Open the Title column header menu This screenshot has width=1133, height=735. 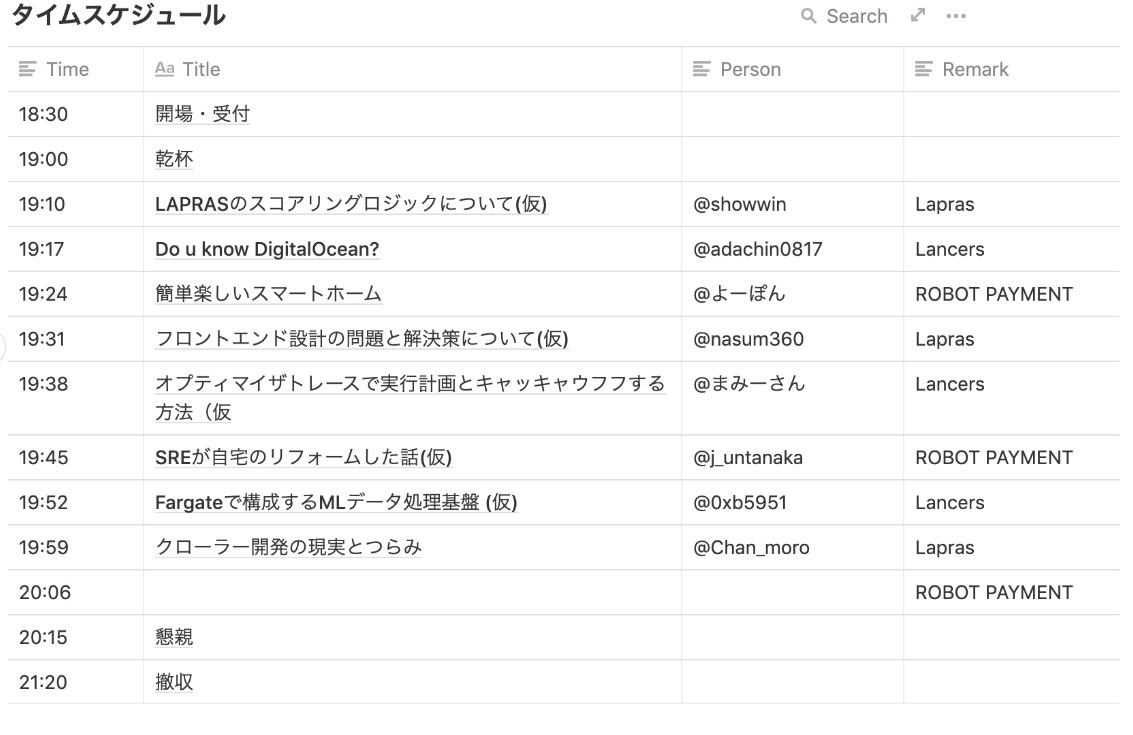(201, 69)
